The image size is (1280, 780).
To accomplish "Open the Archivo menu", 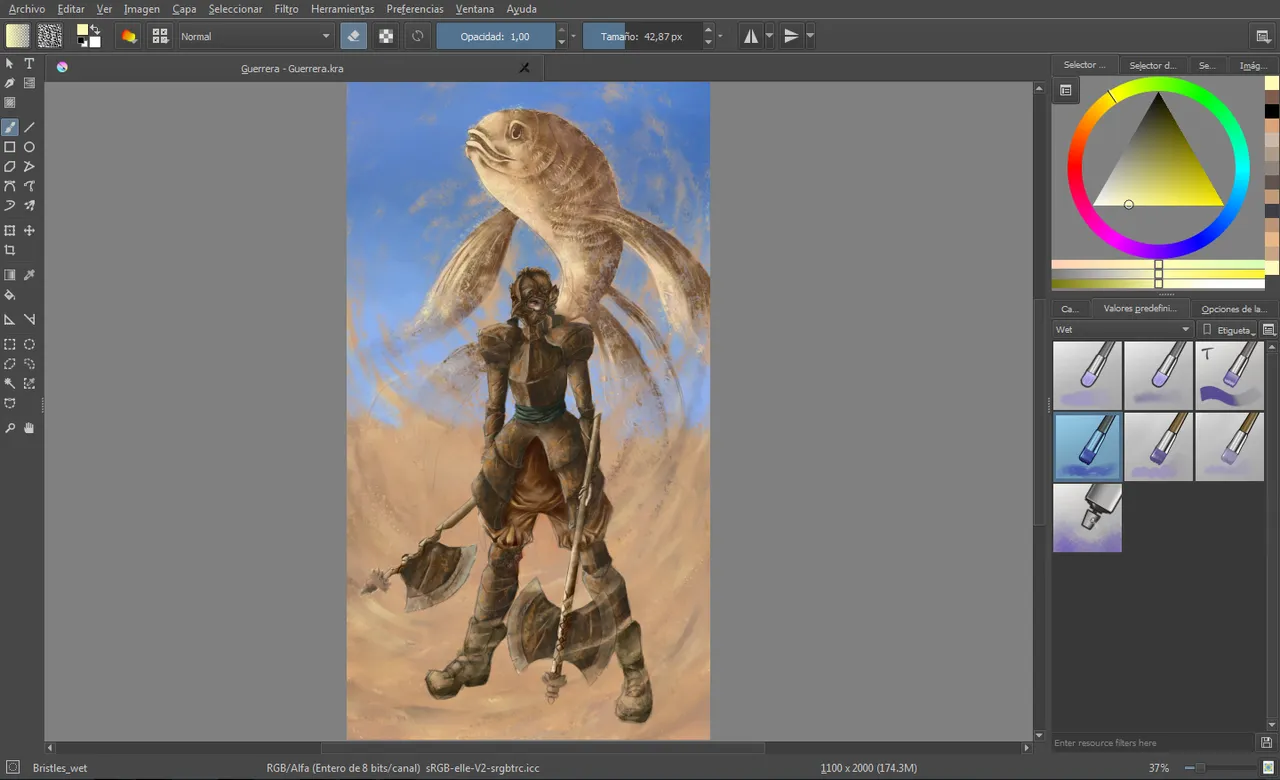I will (26, 9).
